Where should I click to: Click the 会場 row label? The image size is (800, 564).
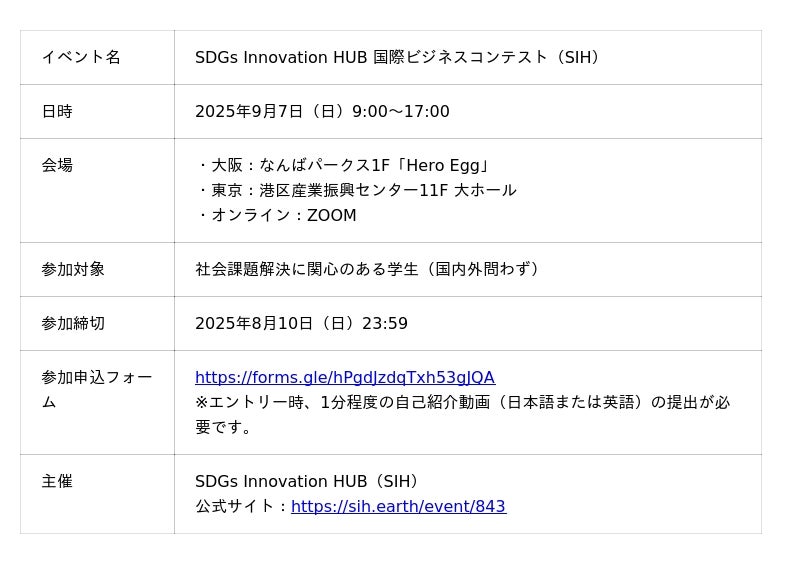(57, 166)
